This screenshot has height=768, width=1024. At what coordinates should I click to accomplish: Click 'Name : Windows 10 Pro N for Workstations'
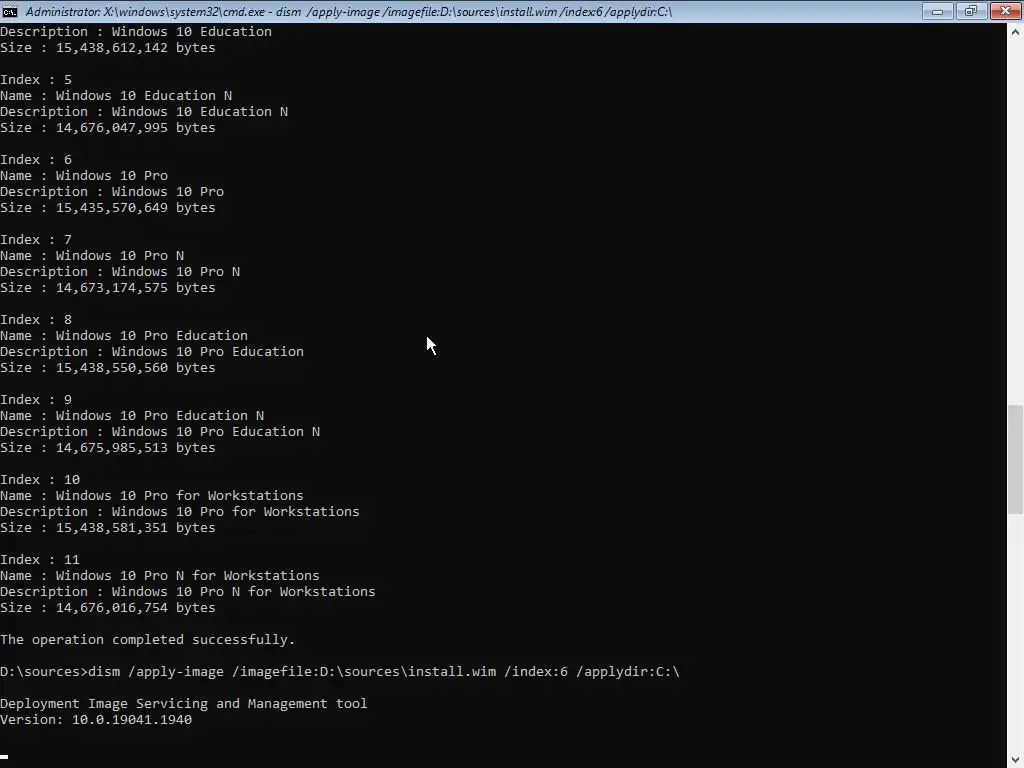pos(160,575)
